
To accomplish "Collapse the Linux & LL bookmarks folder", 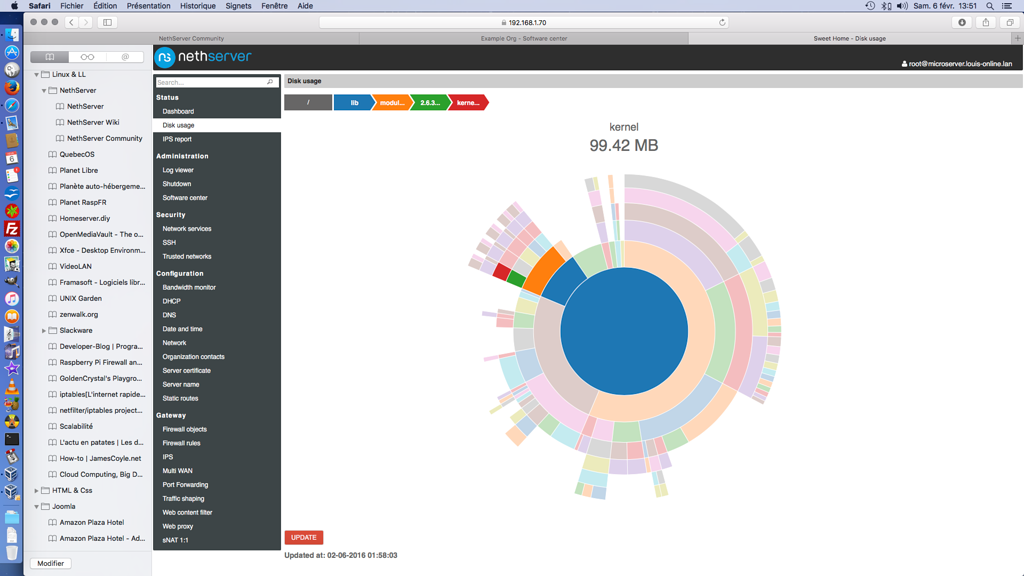I will (x=37, y=74).
